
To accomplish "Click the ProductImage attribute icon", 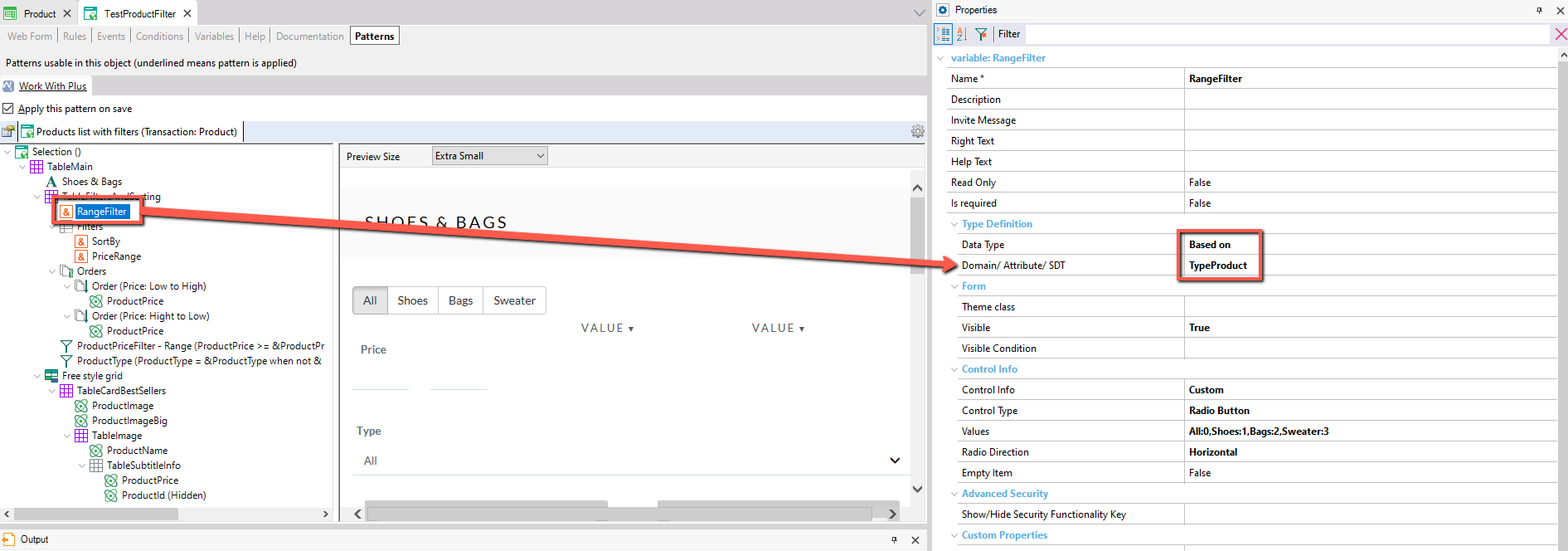I will 81,406.
